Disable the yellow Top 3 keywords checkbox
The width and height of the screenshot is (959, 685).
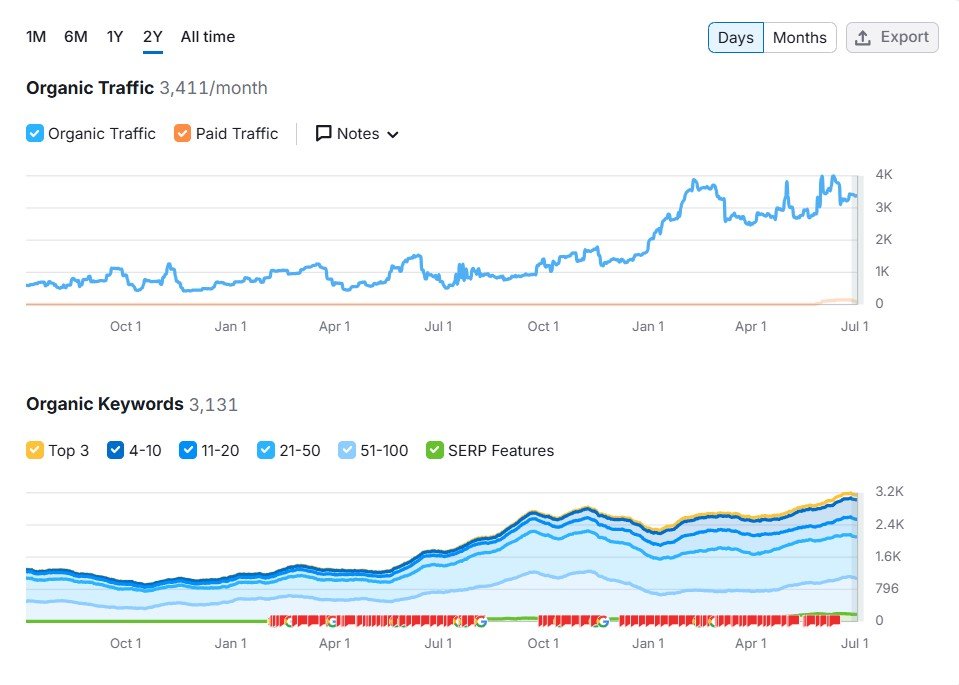(35, 451)
